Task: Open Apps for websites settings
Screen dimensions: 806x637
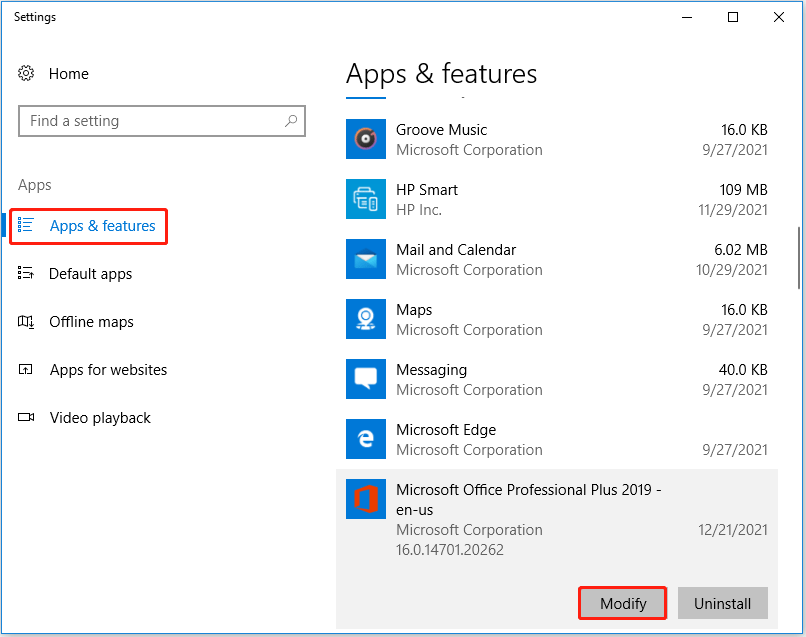Action: [108, 370]
